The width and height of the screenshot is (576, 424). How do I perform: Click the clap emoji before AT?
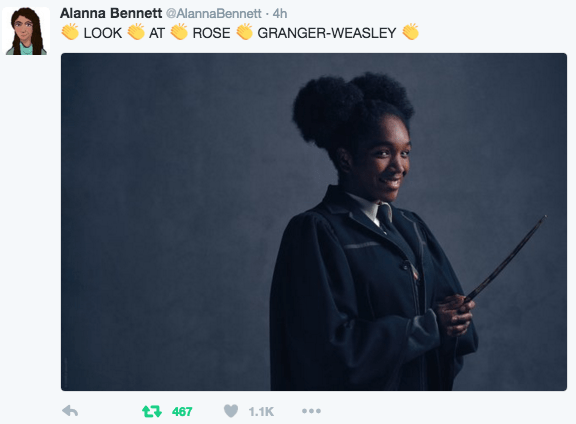coord(136,32)
